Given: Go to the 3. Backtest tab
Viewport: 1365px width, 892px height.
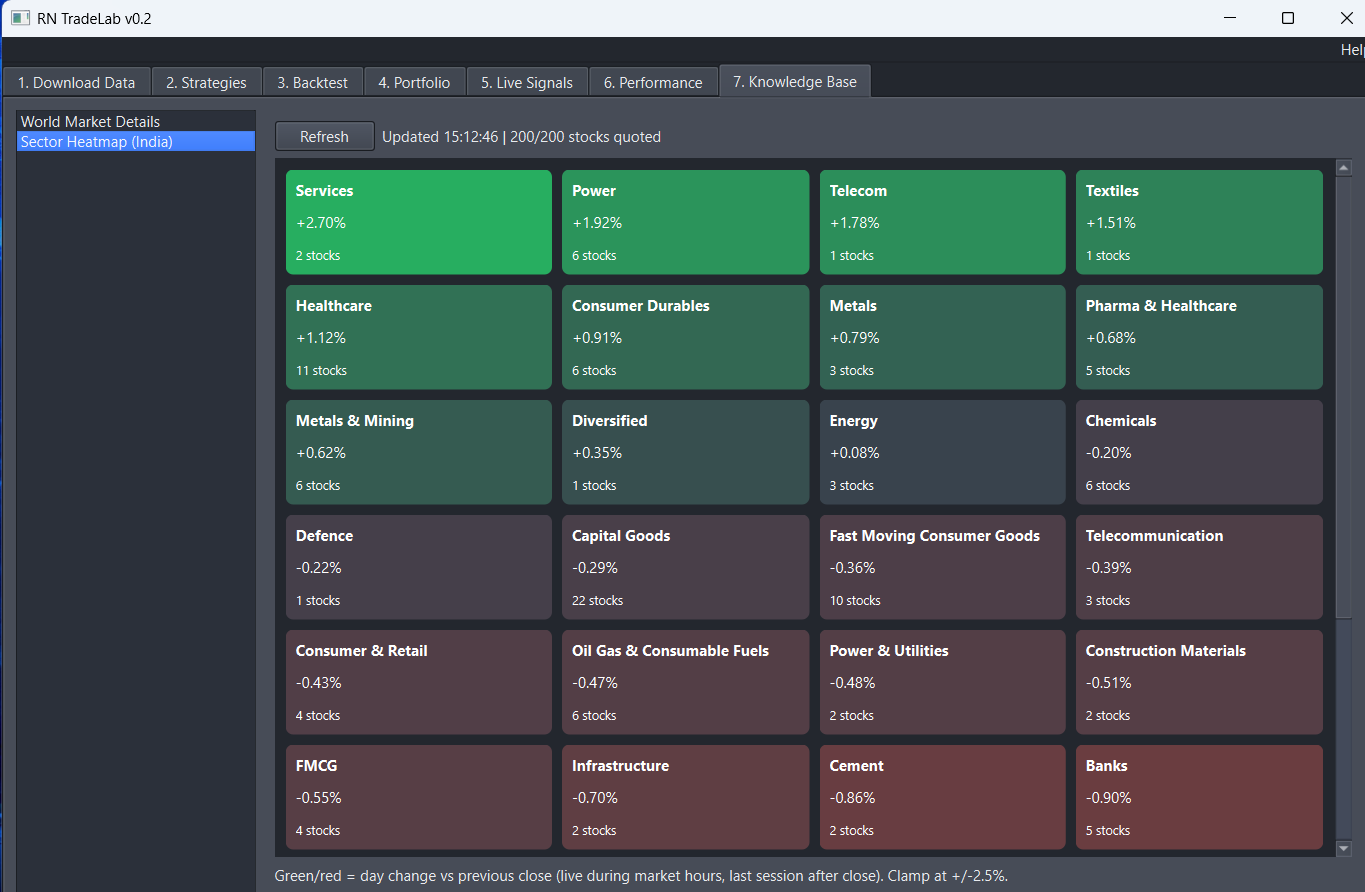Looking at the screenshot, I should [x=313, y=82].
